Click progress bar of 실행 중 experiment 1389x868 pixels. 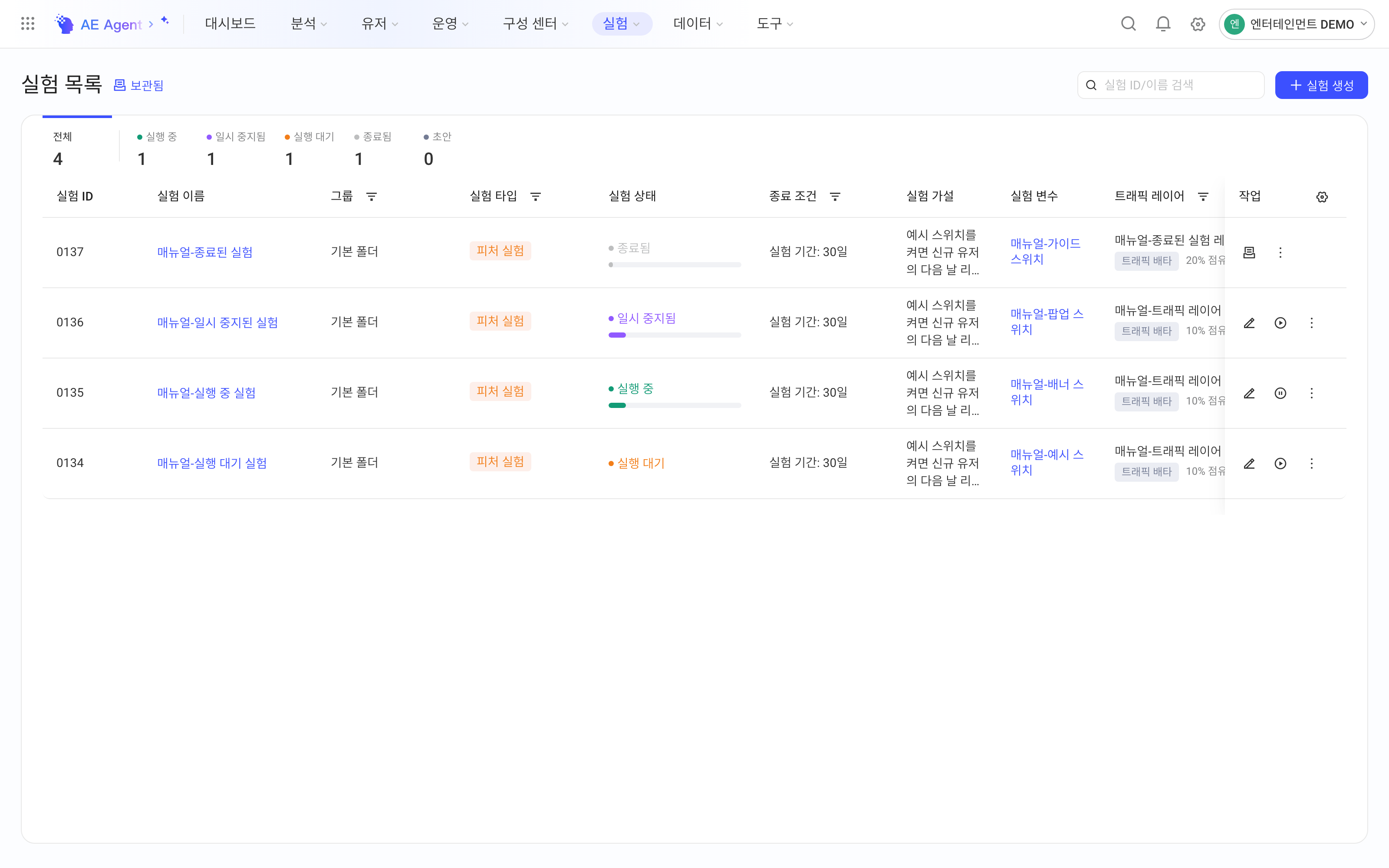(x=675, y=405)
